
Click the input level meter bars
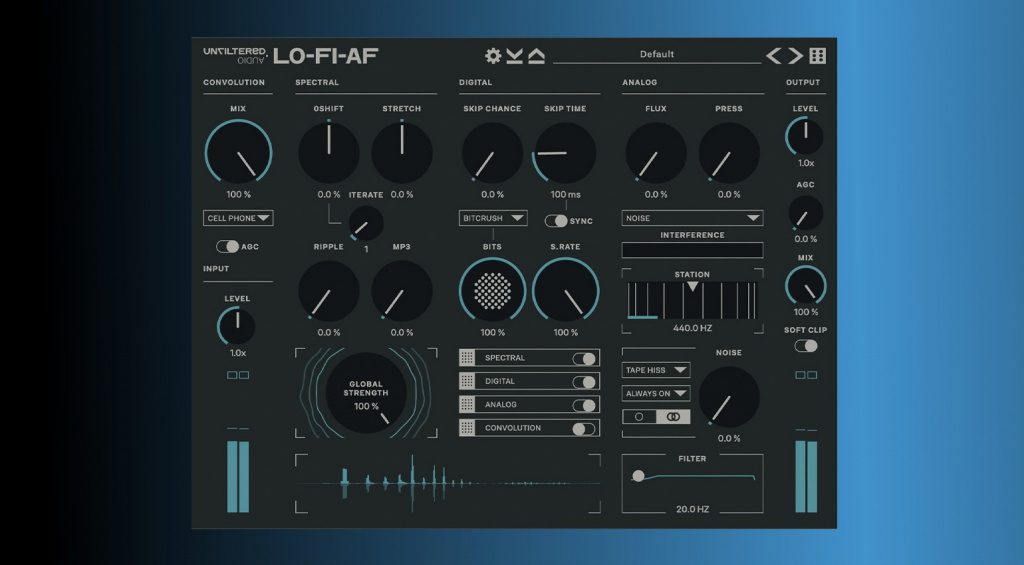(238, 477)
